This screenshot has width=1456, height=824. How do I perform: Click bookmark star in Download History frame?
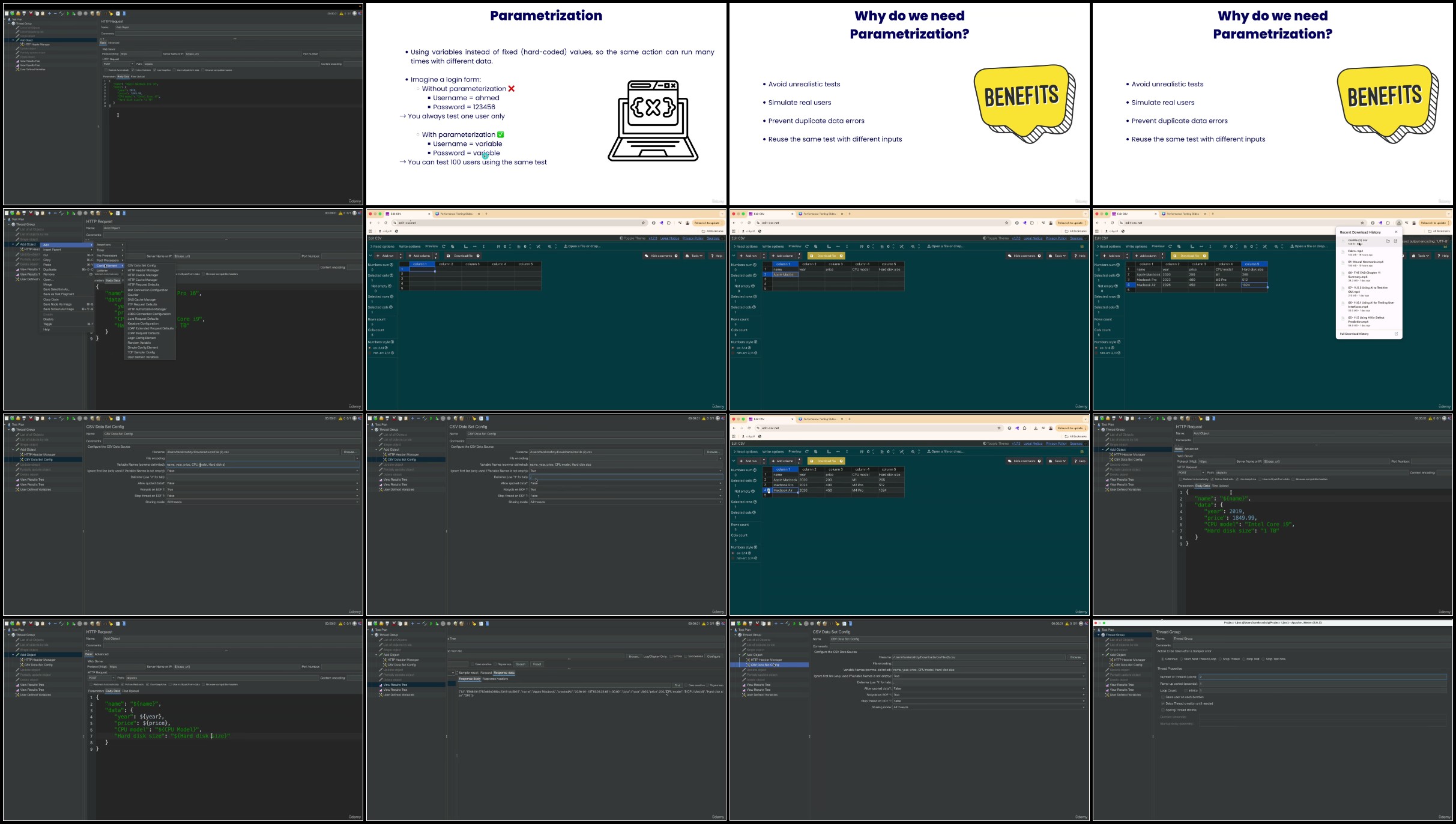coord(1362,223)
